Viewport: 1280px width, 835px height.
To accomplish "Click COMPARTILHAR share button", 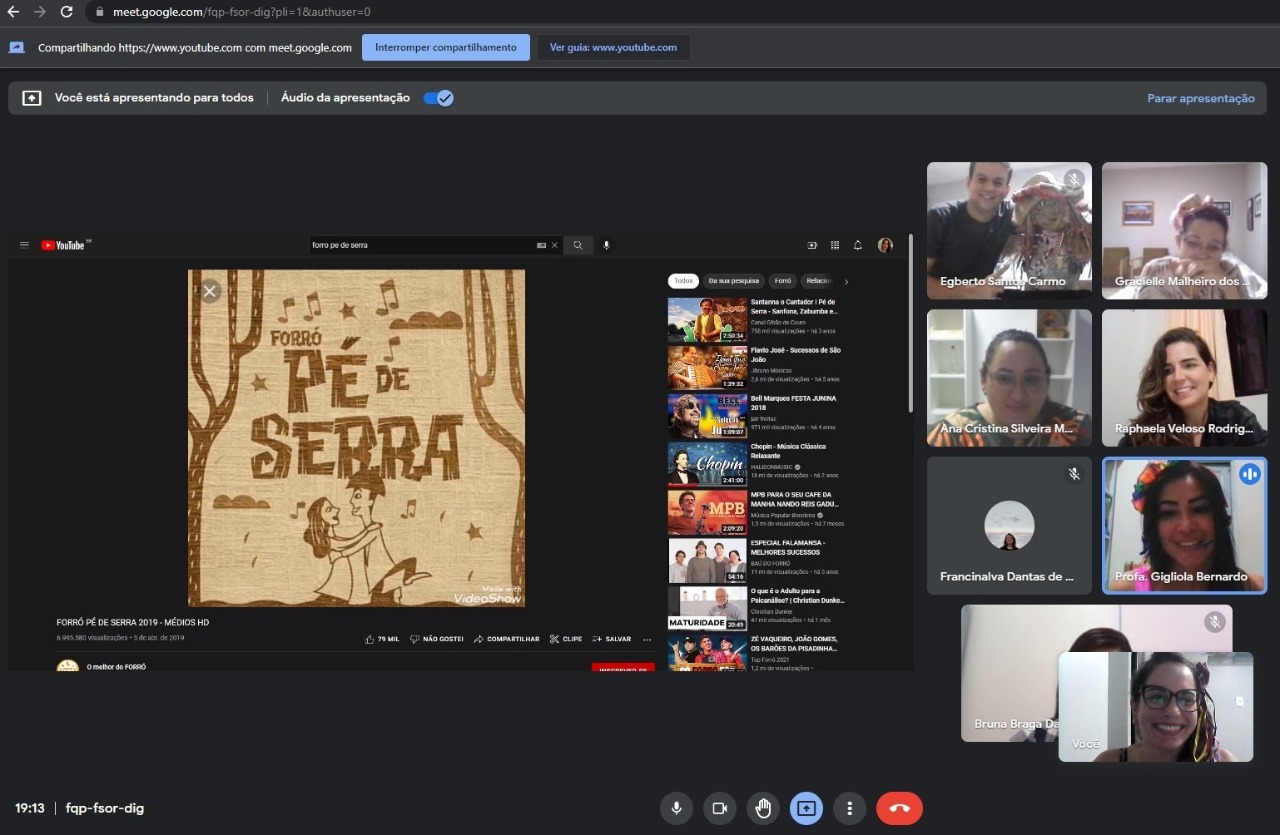I will pyautogui.click(x=507, y=639).
